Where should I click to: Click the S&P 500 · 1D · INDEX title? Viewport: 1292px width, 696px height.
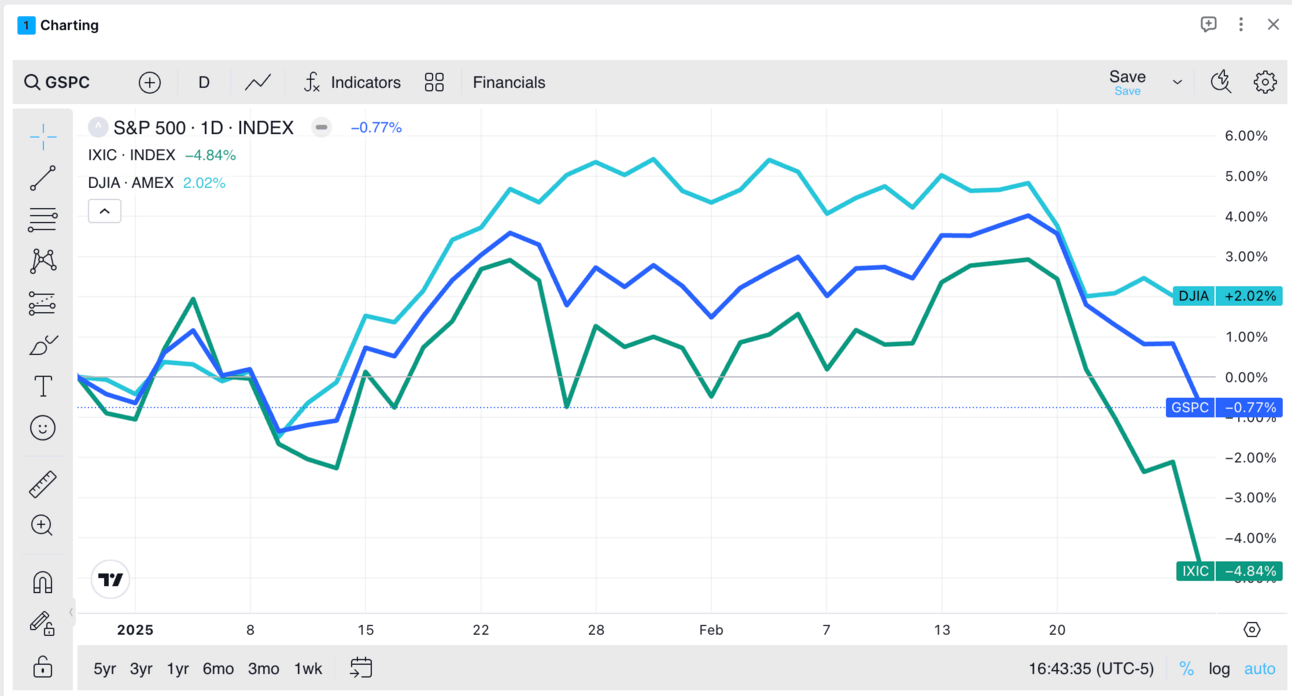(x=203, y=127)
